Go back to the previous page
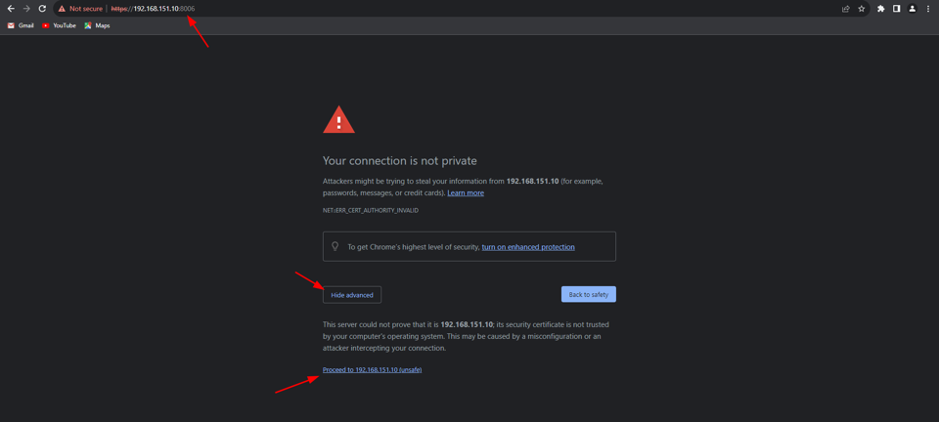The image size is (939, 422). tap(10, 9)
